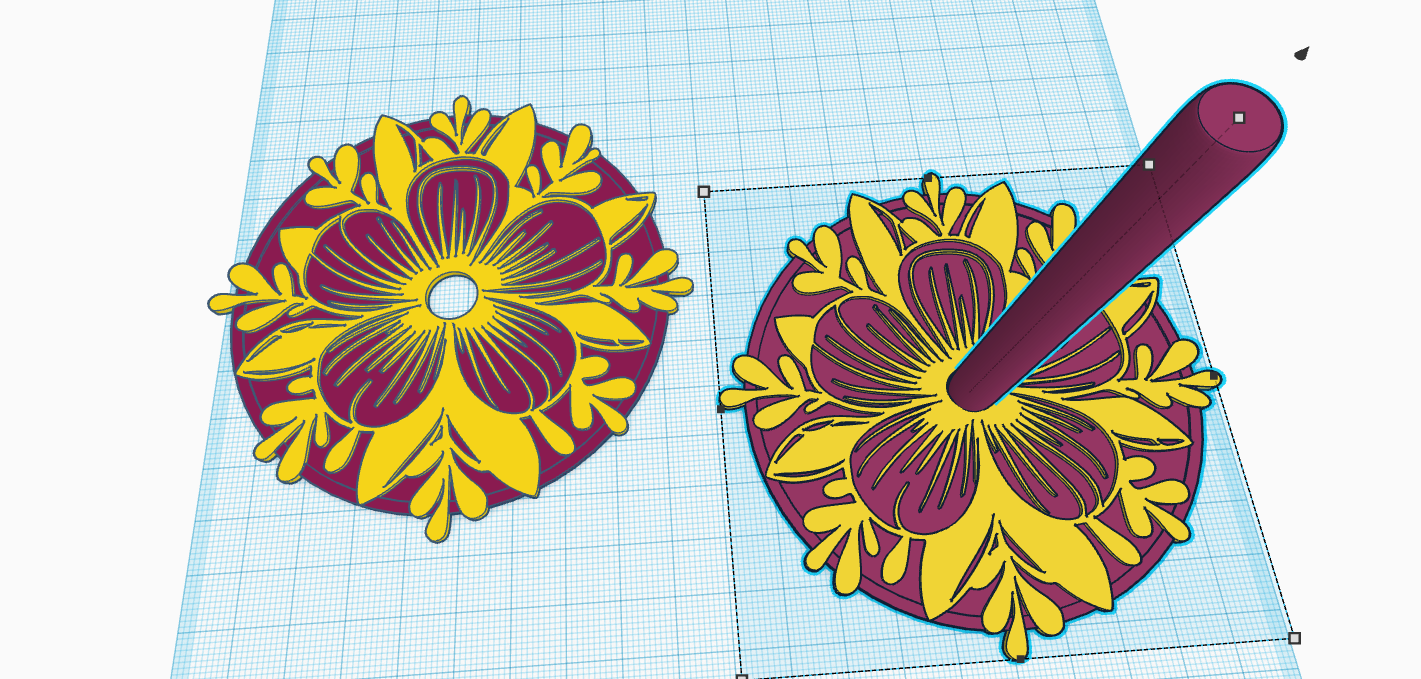
Task: Click the bottom-right white corner scale handle
Action: 1295,638
